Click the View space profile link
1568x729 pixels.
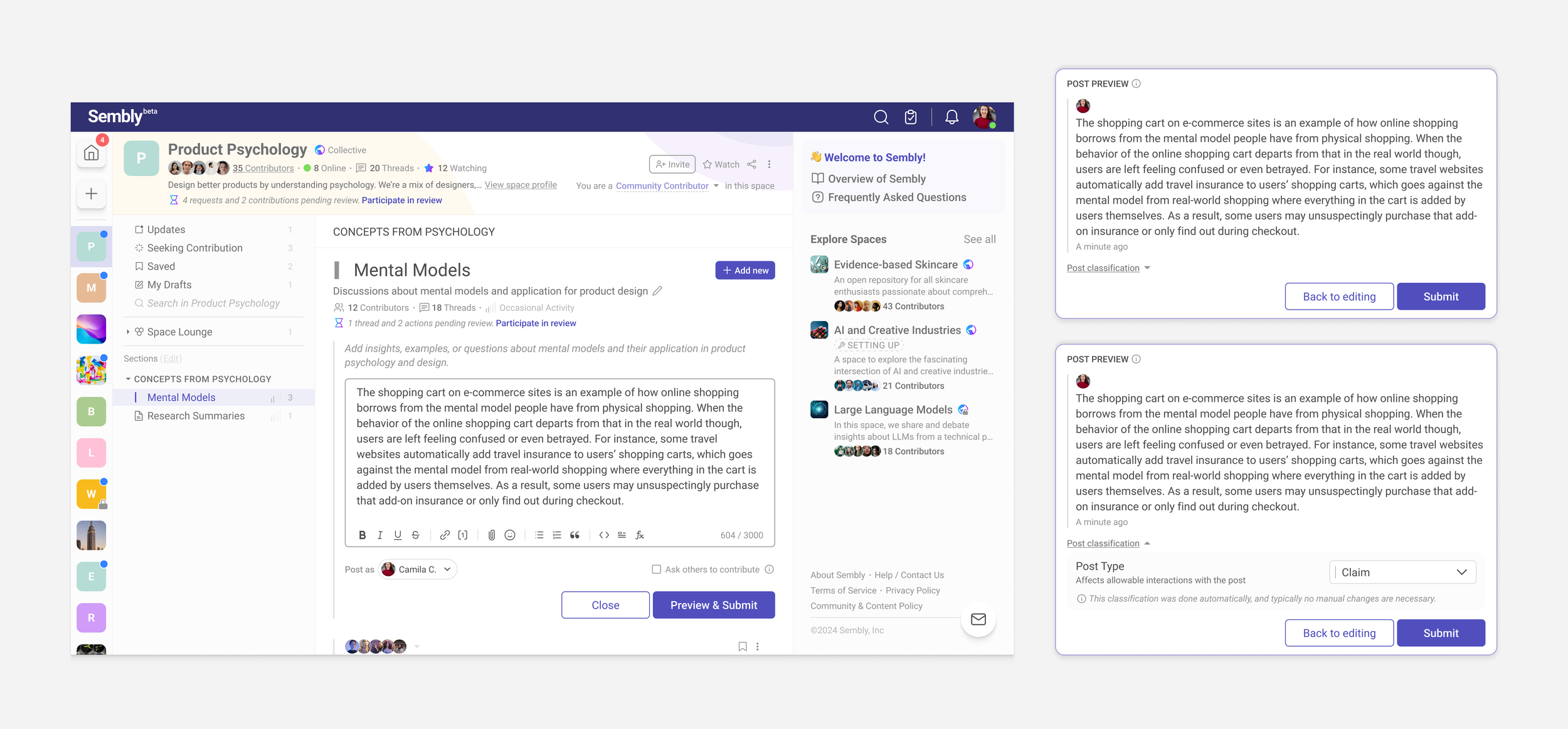tap(520, 185)
